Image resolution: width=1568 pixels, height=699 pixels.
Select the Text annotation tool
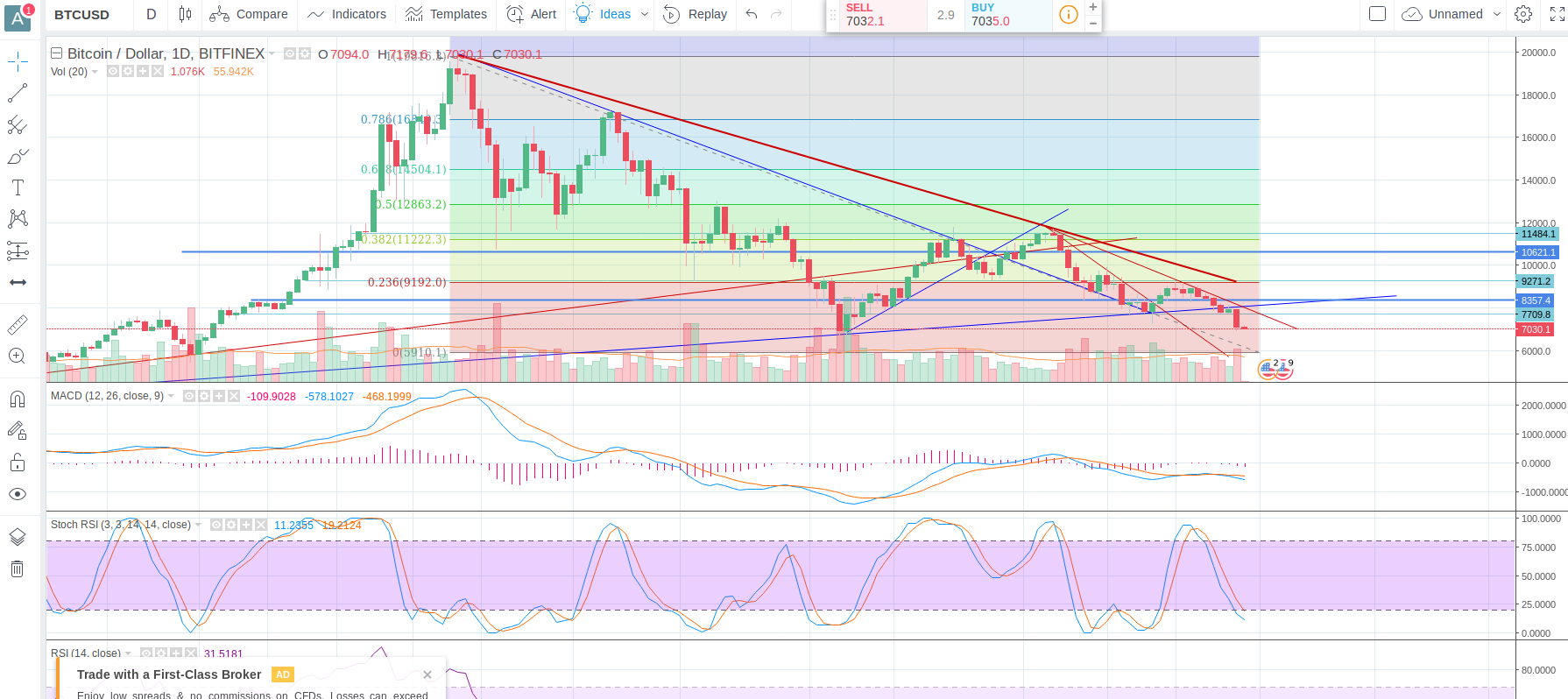tap(18, 187)
